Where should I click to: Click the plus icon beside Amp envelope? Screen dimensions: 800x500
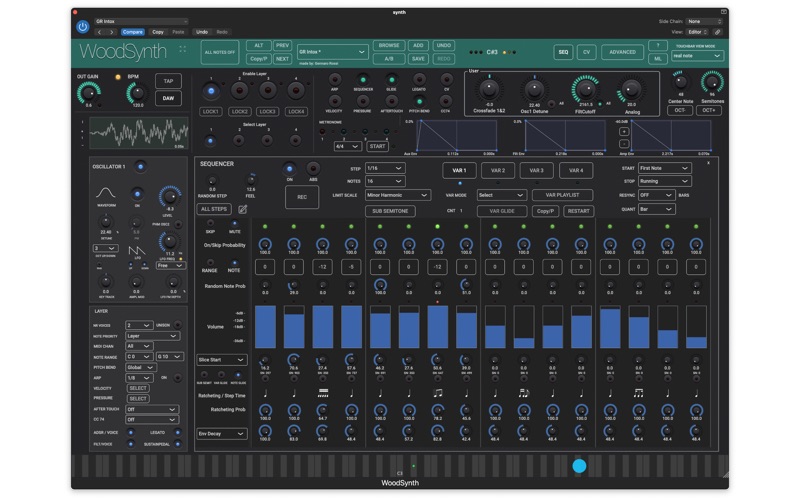pos(624,132)
